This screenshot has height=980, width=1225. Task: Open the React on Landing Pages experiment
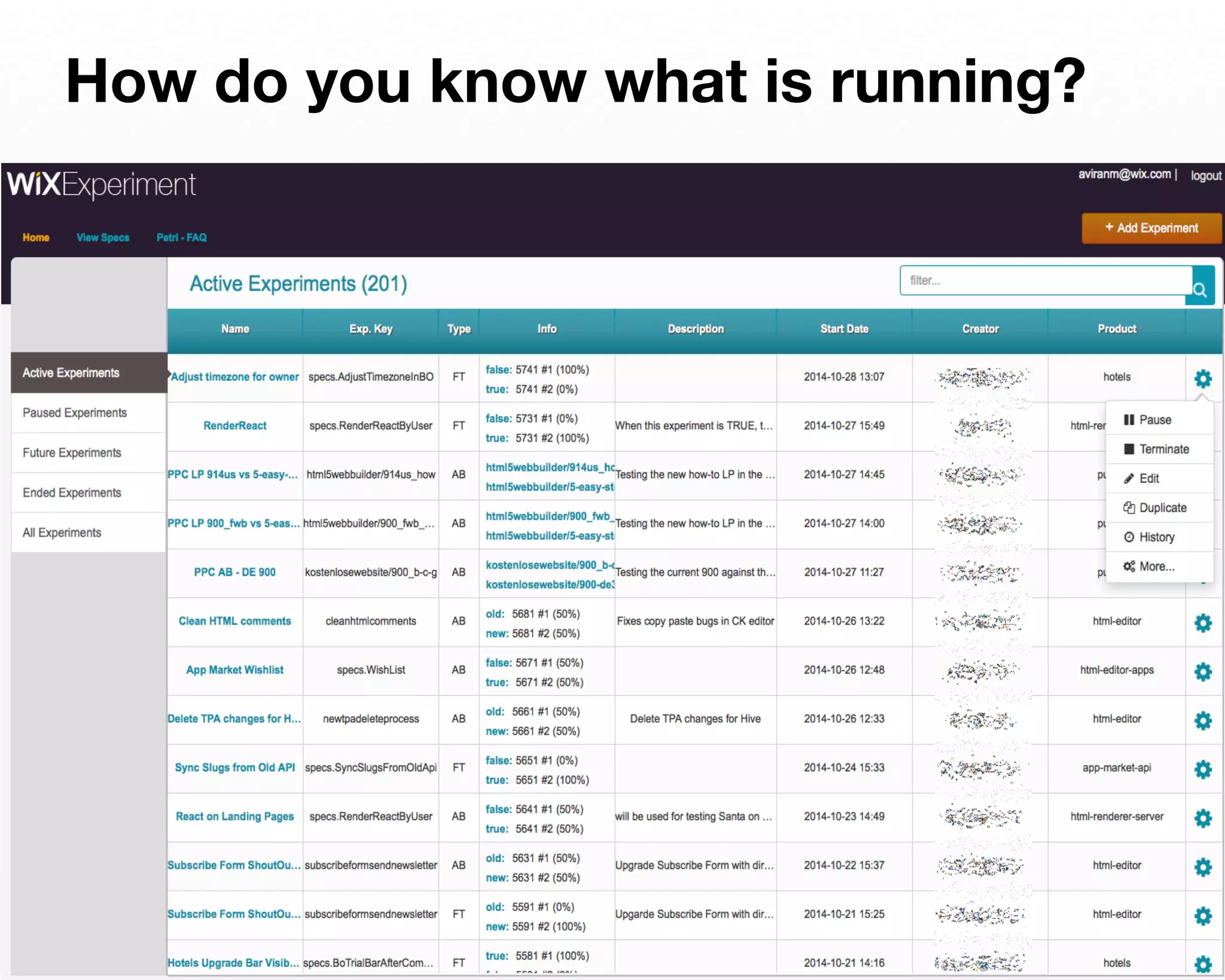pyautogui.click(x=235, y=817)
